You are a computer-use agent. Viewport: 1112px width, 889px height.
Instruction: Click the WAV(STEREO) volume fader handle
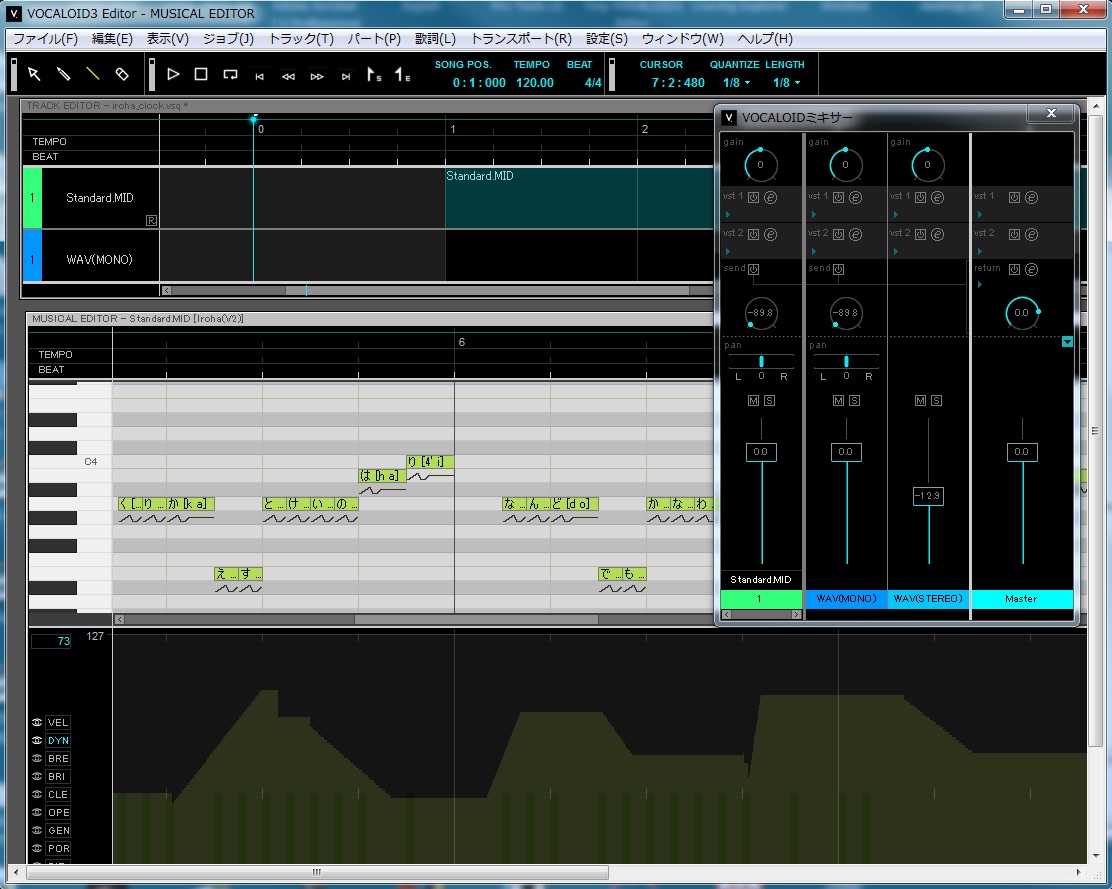point(928,496)
